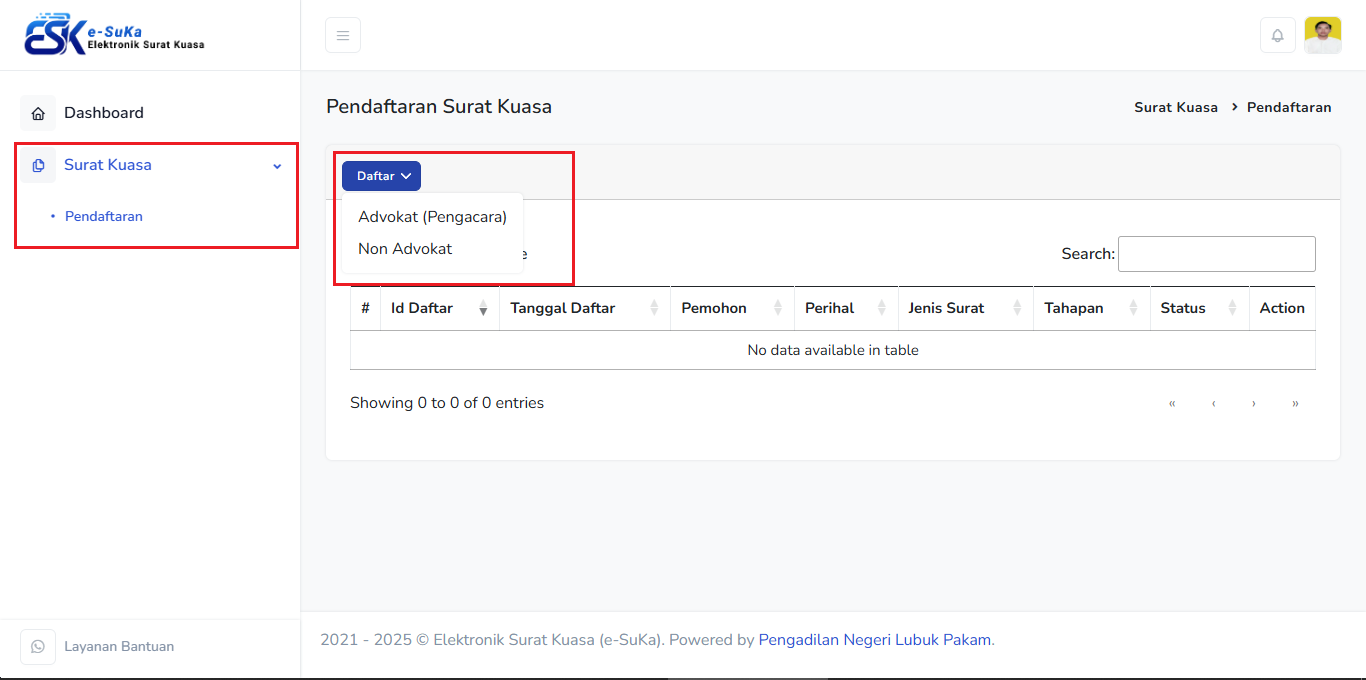
Task: Click the Surat Kuasa breadcrumb link
Action: [1175, 107]
